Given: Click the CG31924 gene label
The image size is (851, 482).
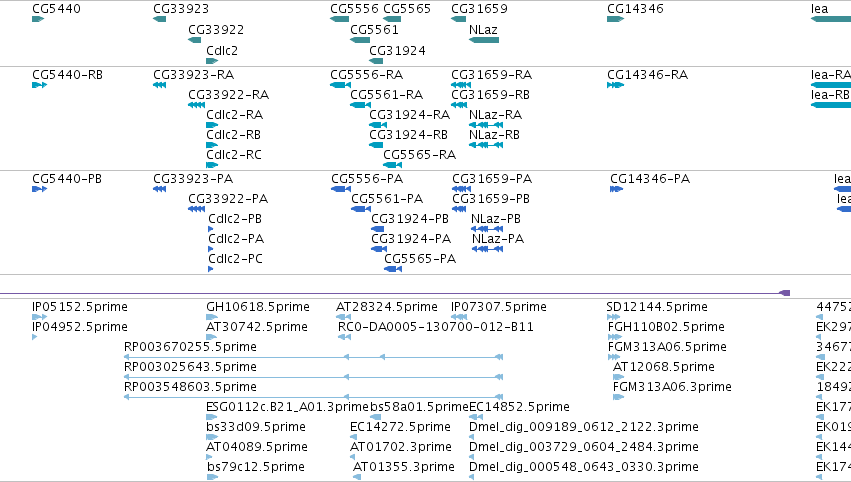Looking at the screenshot, I should coord(397,51).
